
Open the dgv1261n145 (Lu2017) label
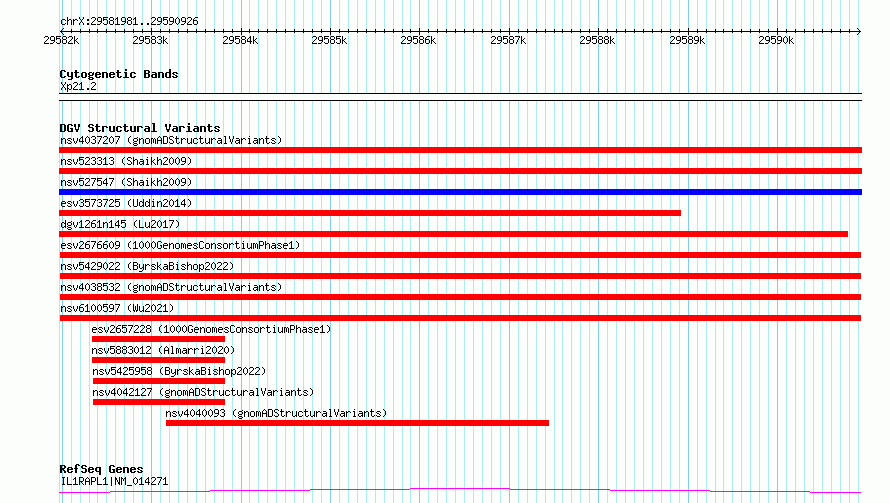click(x=120, y=224)
